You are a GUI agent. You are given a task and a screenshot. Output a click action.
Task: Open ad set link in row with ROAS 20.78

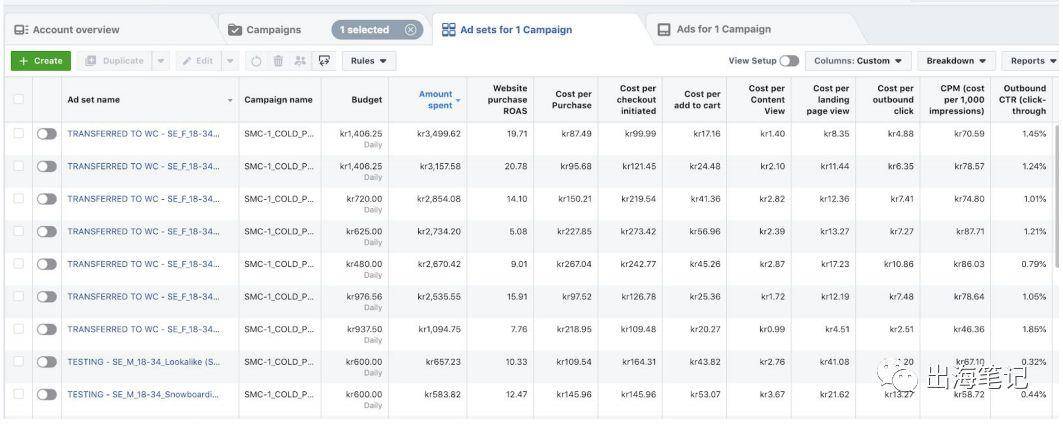(x=143, y=166)
